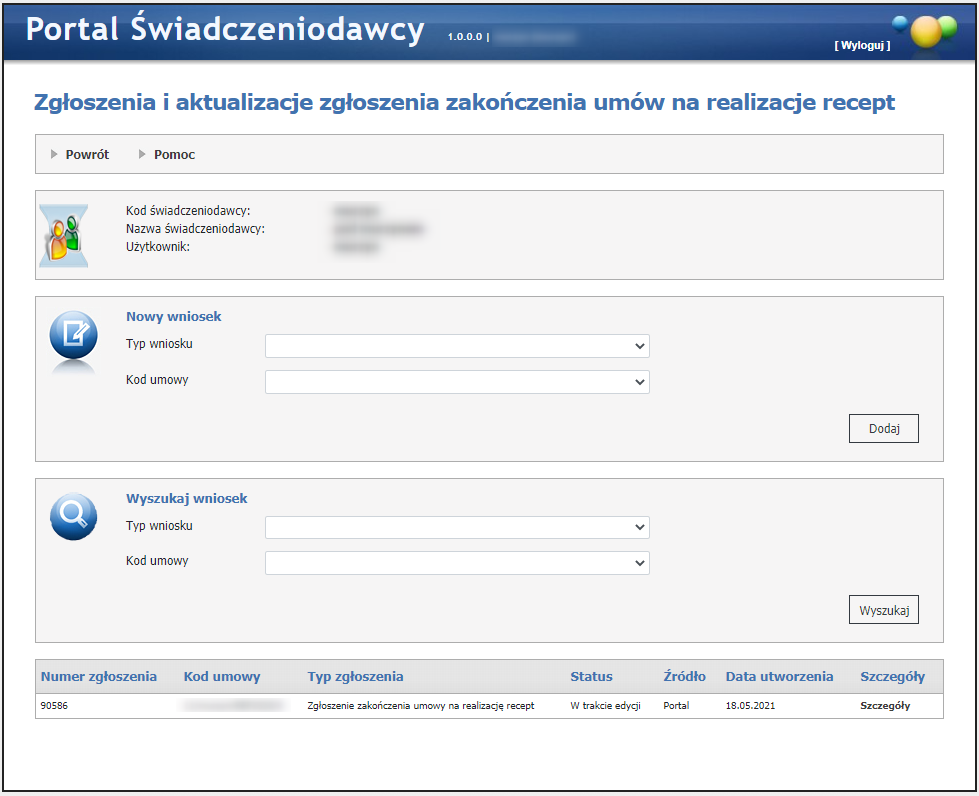Viewport: 979px width, 796px height.
Task: Select the table row with number 90586
Action: (420, 705)
